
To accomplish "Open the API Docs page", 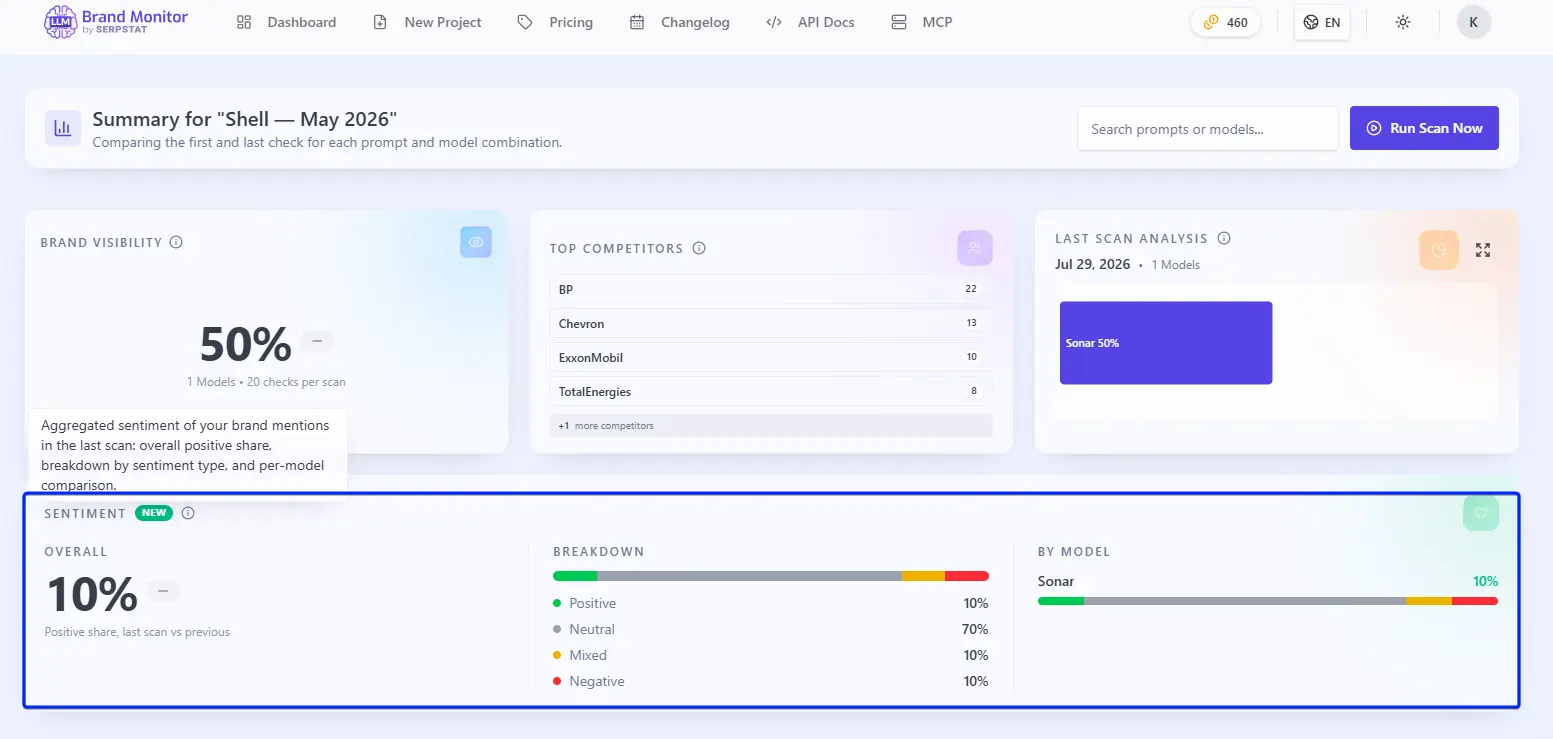I will (x=810, y=22).
